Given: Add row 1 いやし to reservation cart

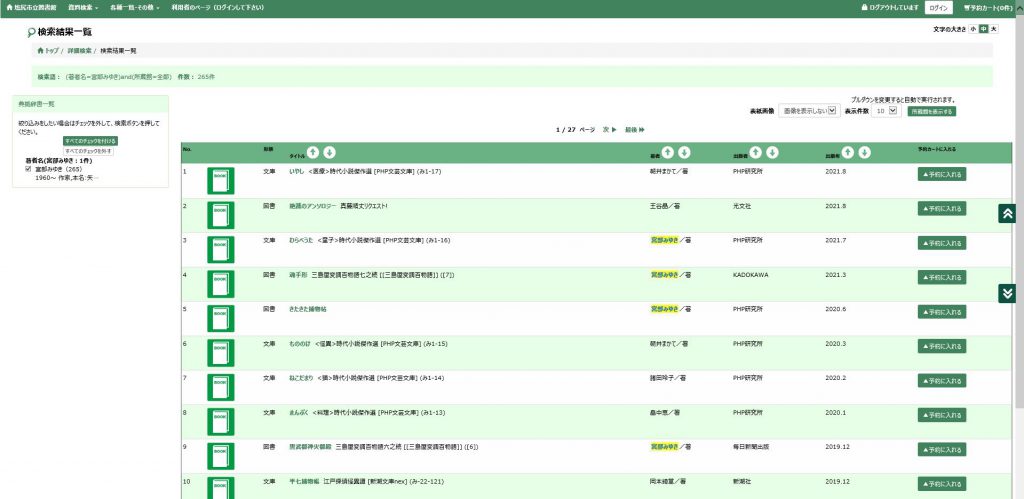Looking at the screenshot, I should point(942,174).
